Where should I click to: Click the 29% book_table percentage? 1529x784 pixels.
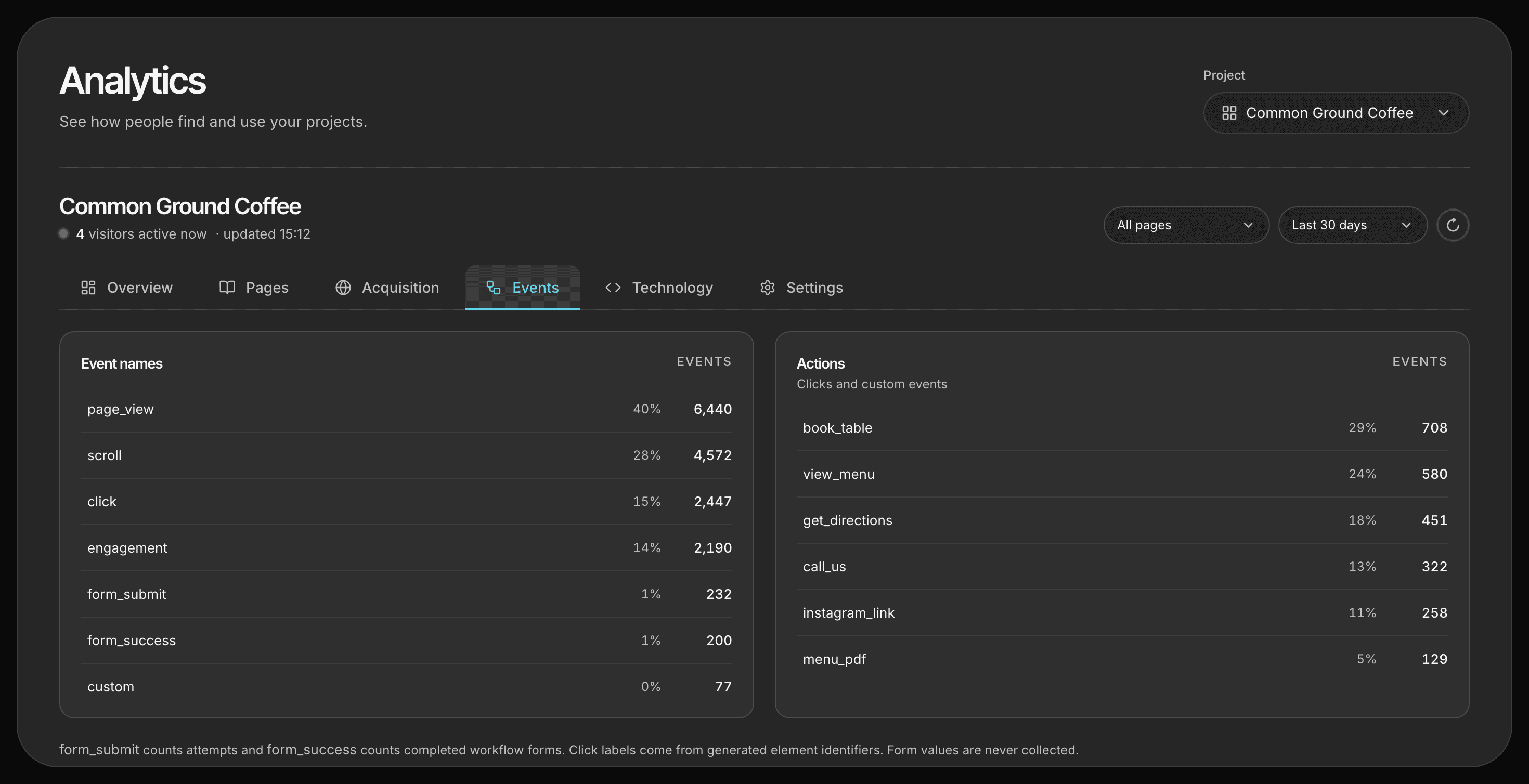(1362, 428)
